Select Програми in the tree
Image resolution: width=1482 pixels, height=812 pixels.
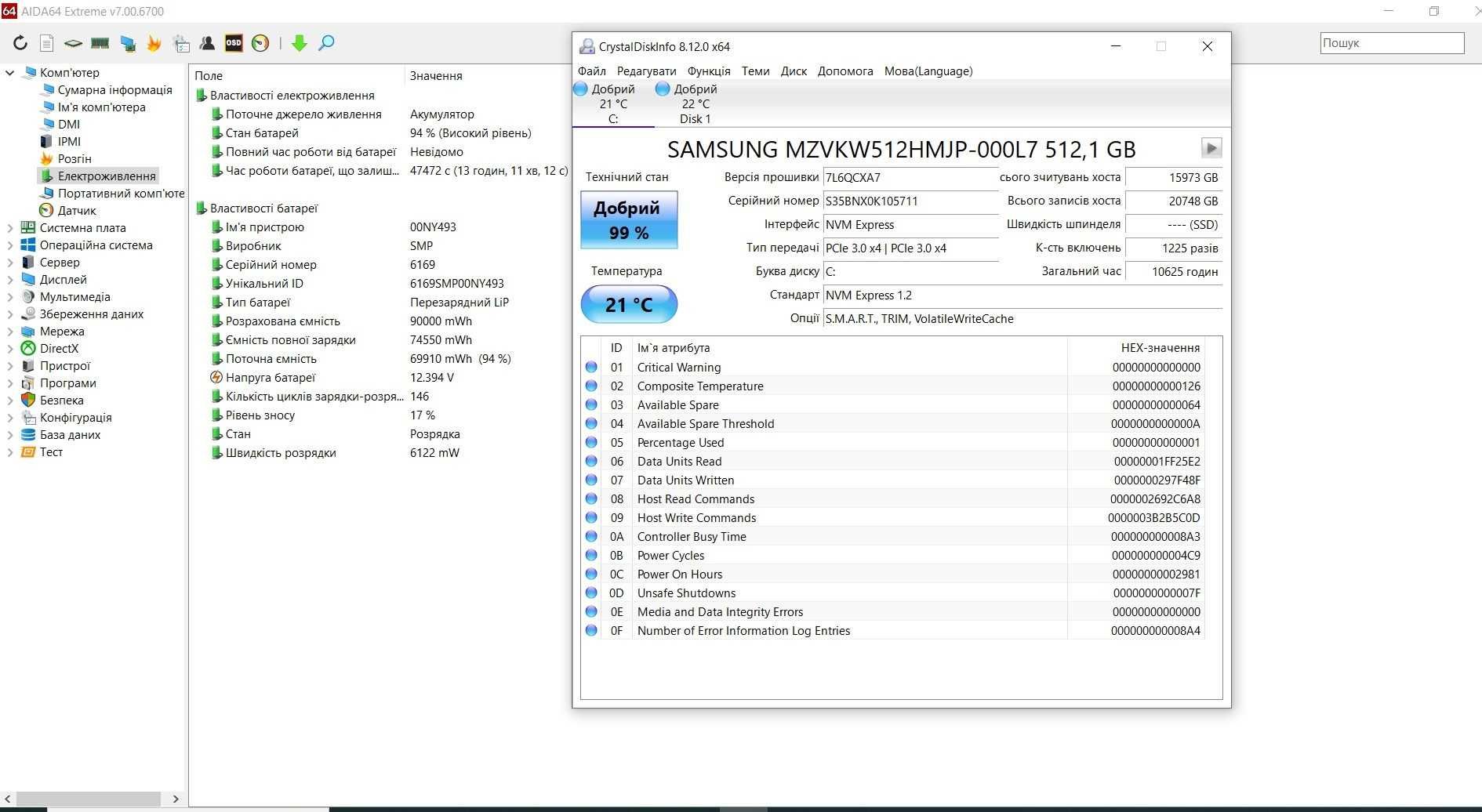pos(68,382)
